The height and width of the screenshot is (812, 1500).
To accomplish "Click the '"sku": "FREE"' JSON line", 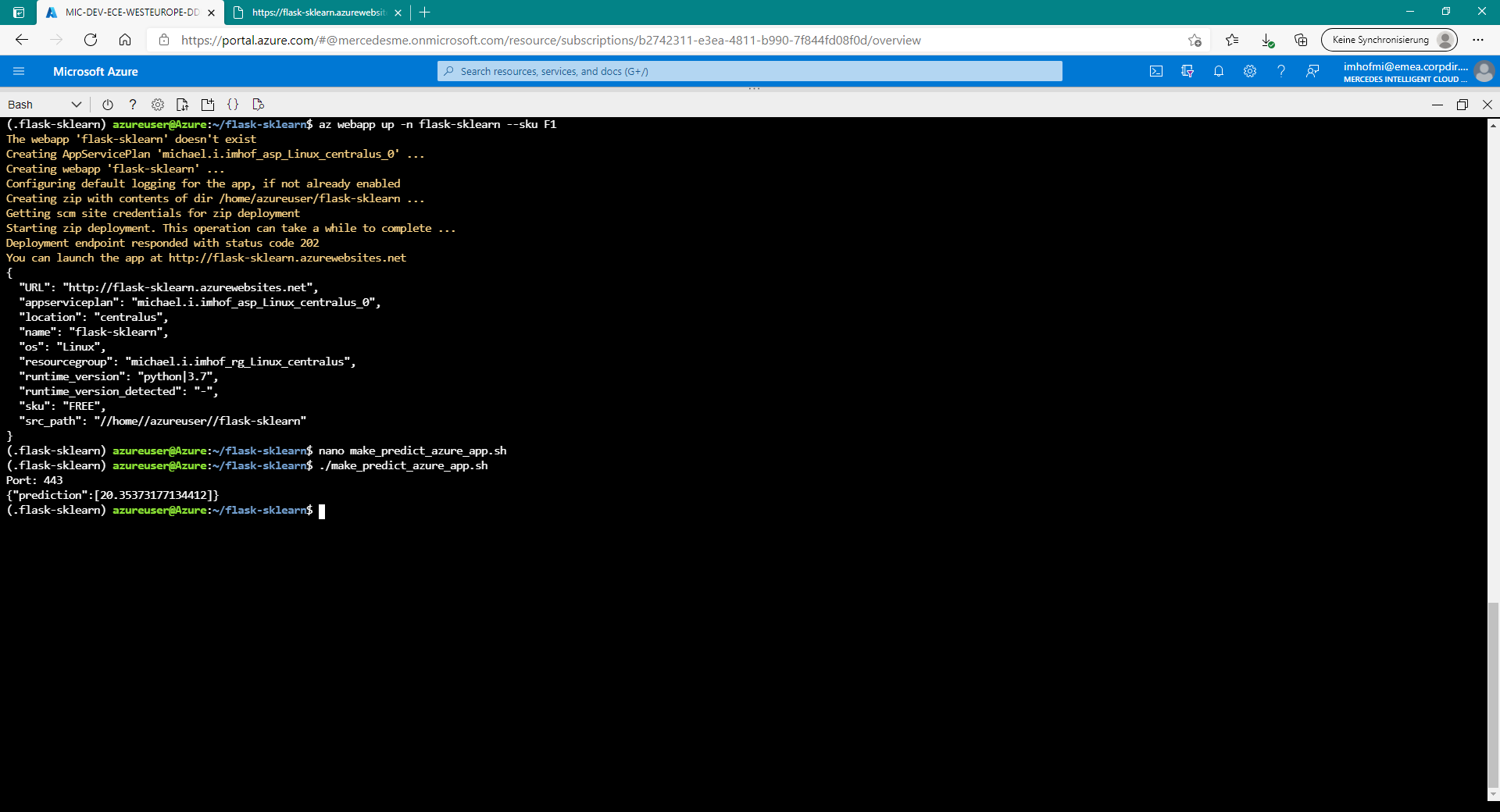I will pos(62,406).
